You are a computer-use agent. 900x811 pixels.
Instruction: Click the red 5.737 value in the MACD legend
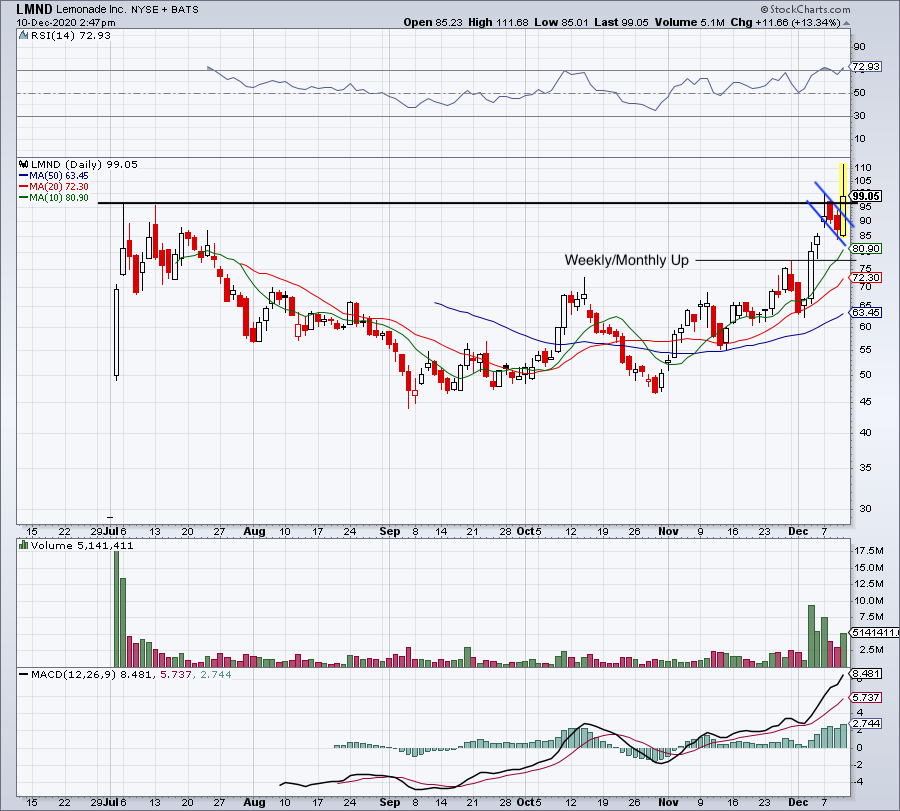(175, 674)
